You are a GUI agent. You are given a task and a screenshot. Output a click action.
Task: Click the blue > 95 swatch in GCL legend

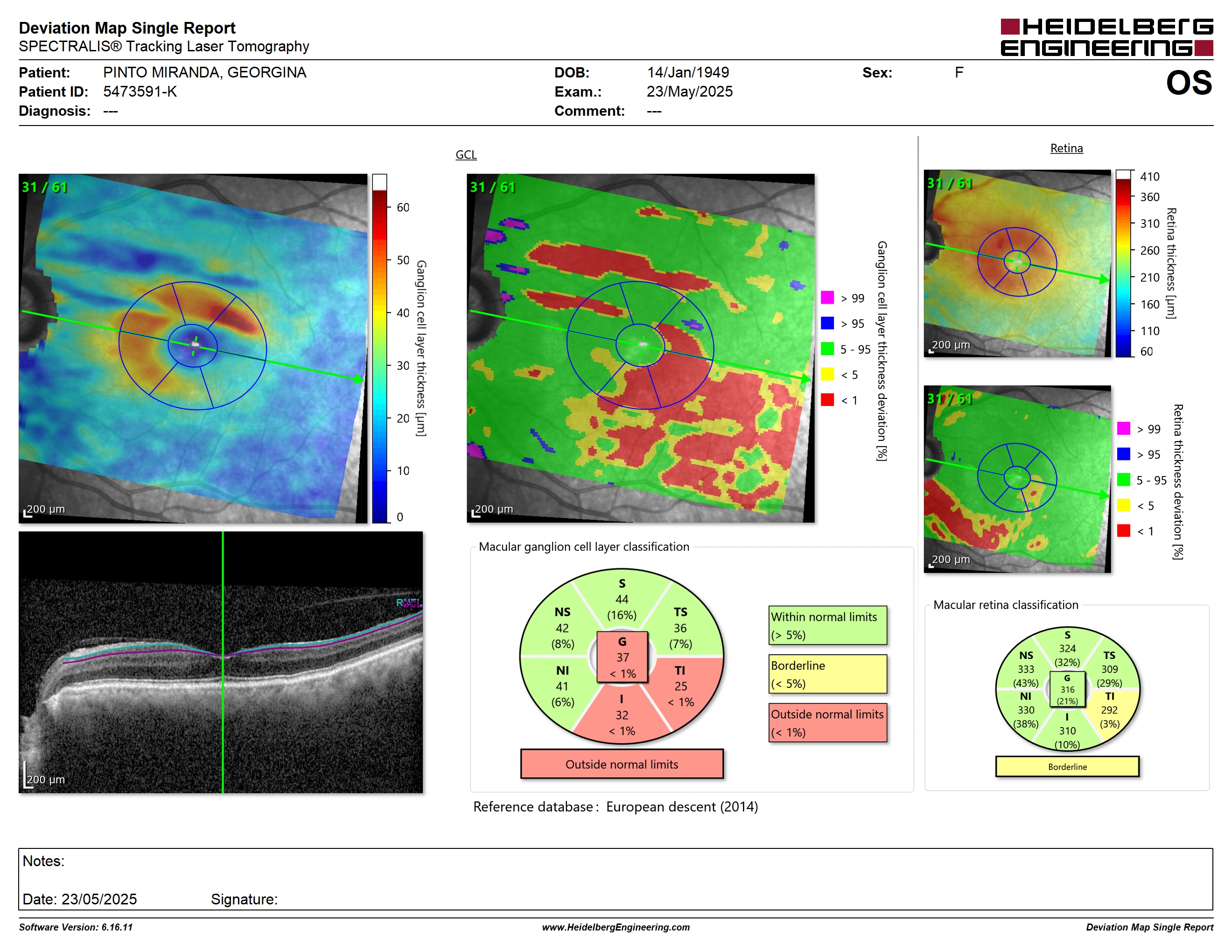click(827, 323)
